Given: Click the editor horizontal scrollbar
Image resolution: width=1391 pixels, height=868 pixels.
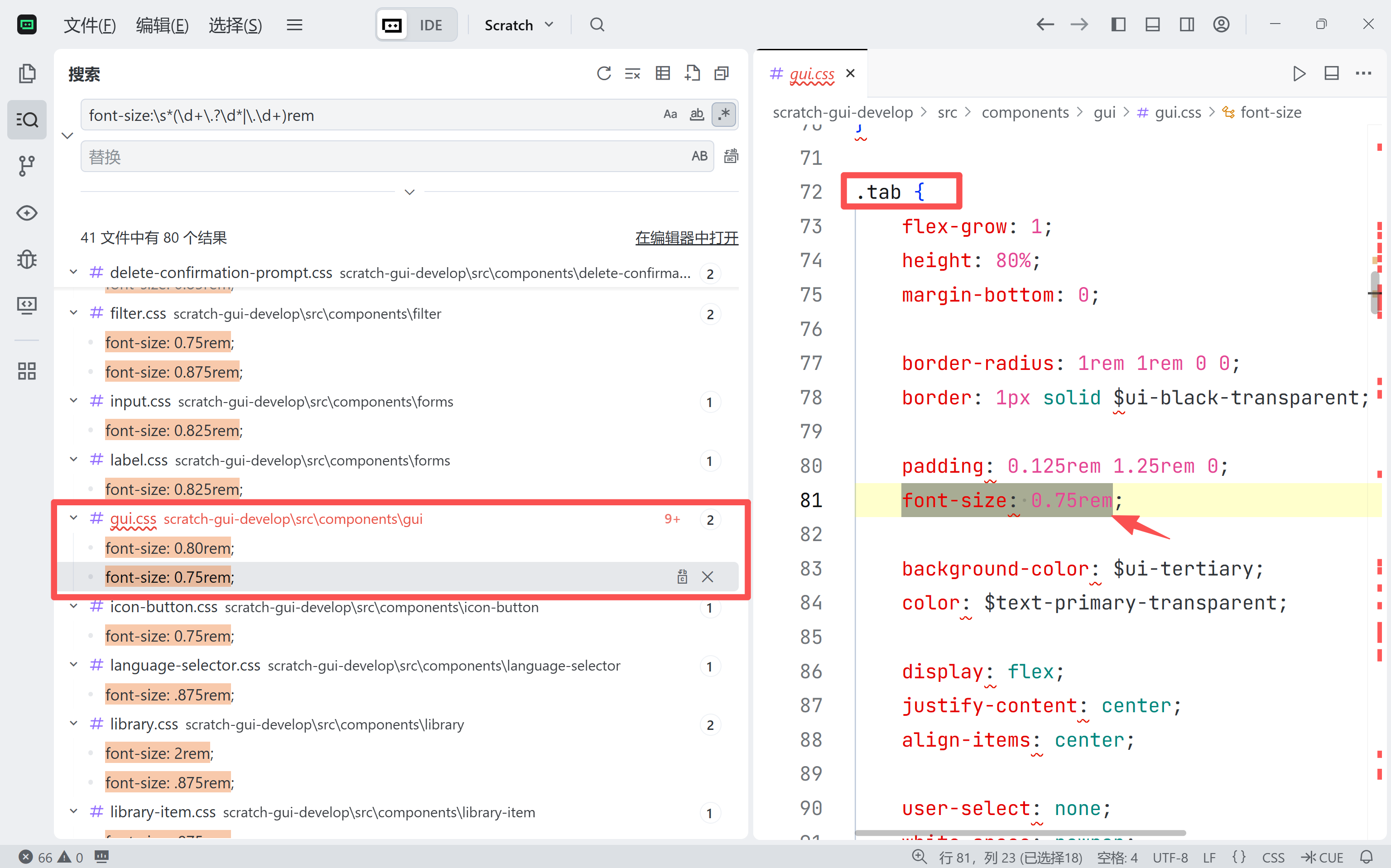Looking at the screenshot, I should point(1020,832).
